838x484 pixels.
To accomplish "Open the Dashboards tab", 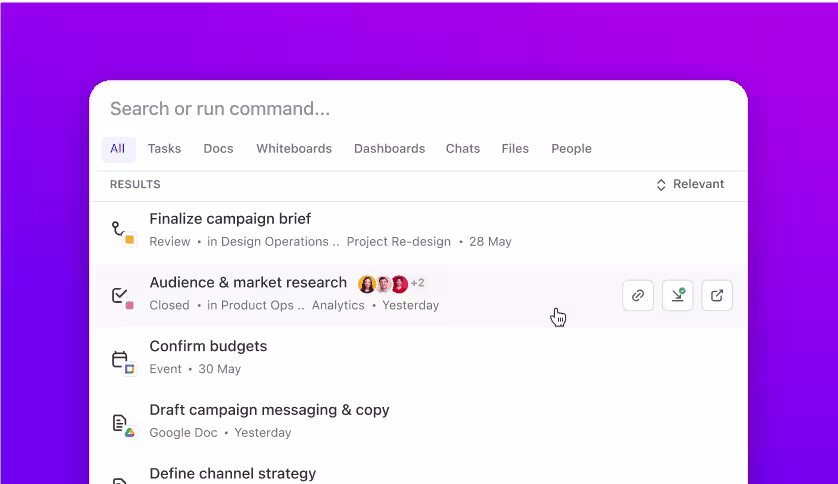I will point(390,149).
